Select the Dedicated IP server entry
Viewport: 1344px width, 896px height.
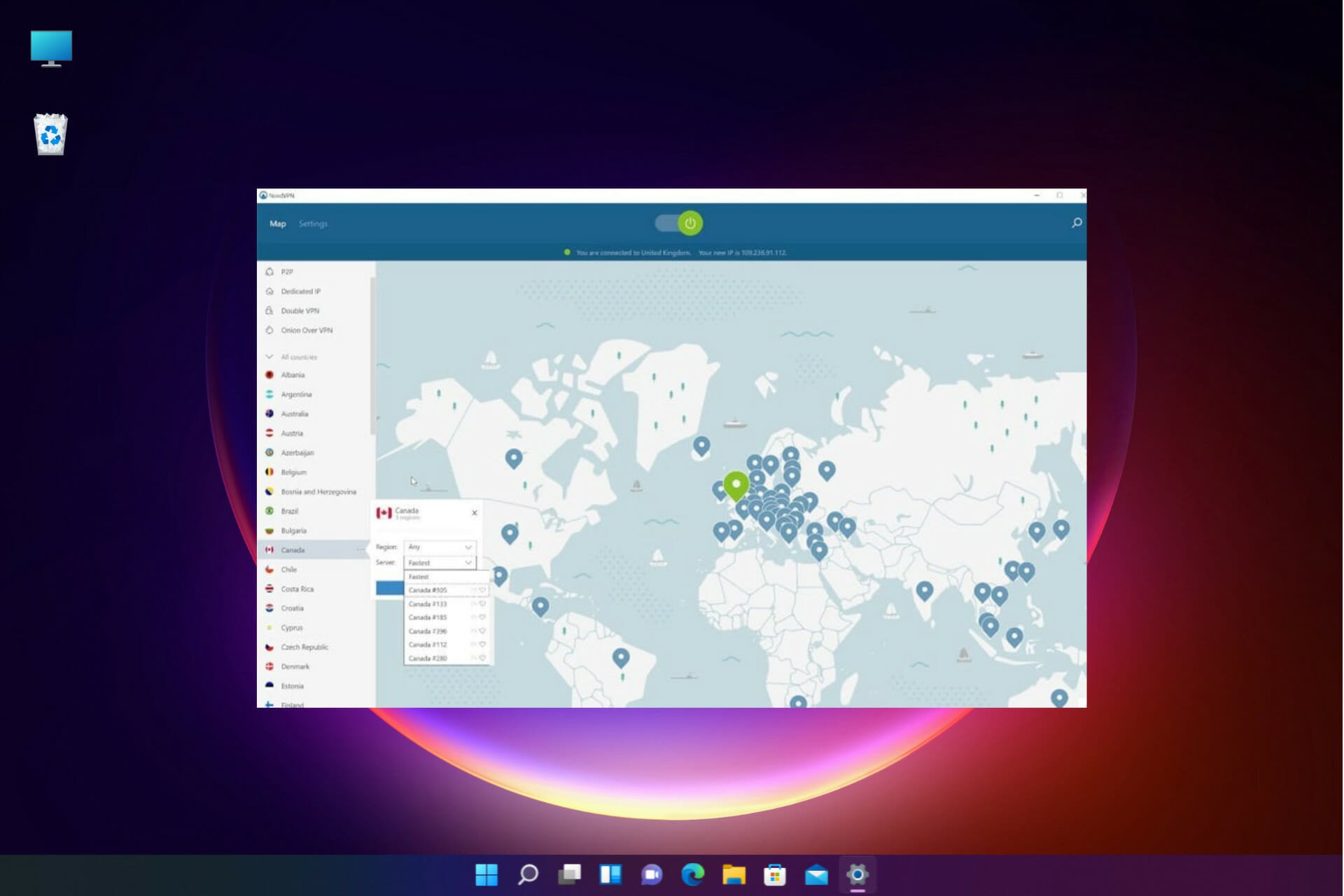pyautogui.click(x=315, y=291)
